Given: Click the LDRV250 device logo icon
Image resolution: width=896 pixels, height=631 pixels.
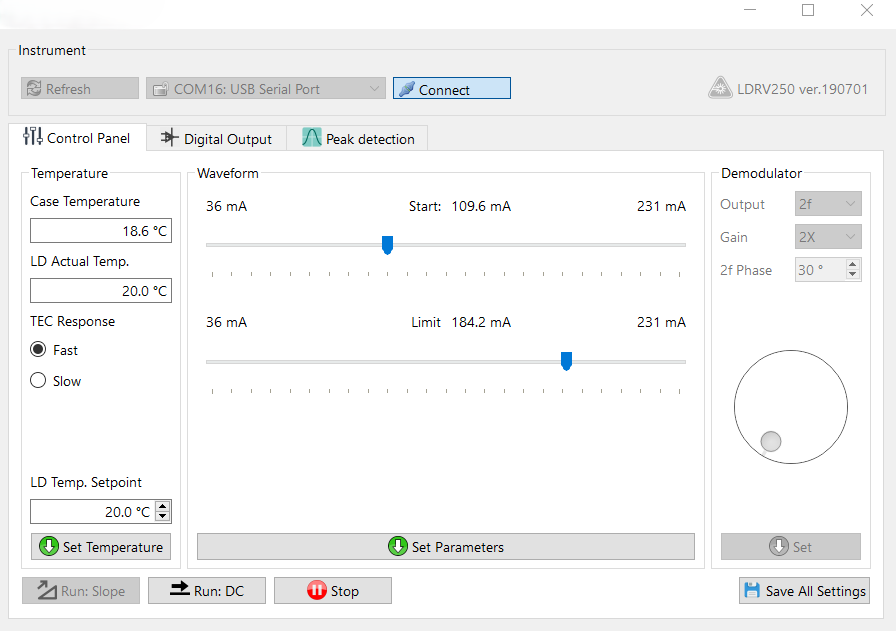Looking at the screenshot, I should [x=719, y=89].
